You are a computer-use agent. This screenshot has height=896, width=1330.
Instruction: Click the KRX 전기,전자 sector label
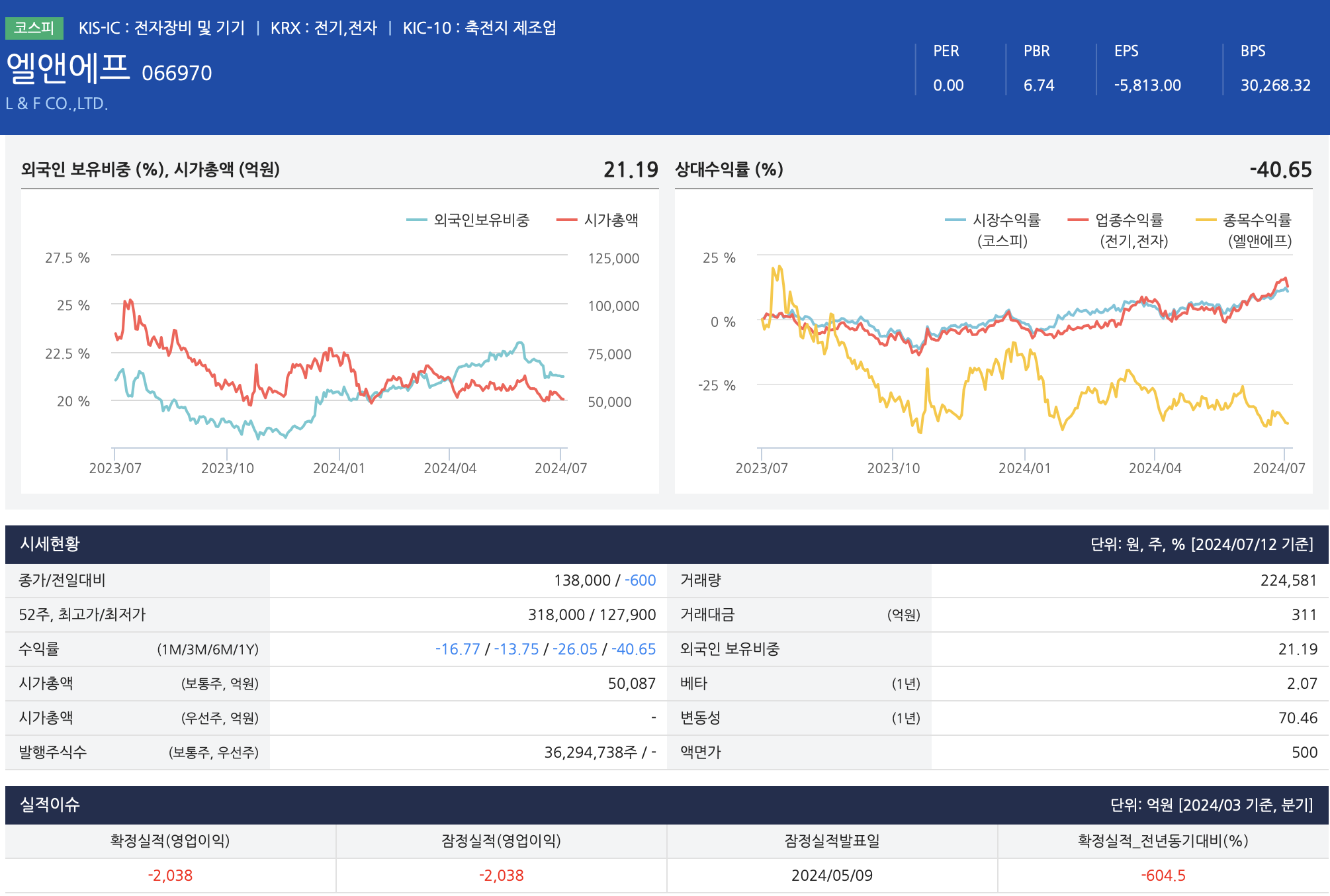click(324, 28)
